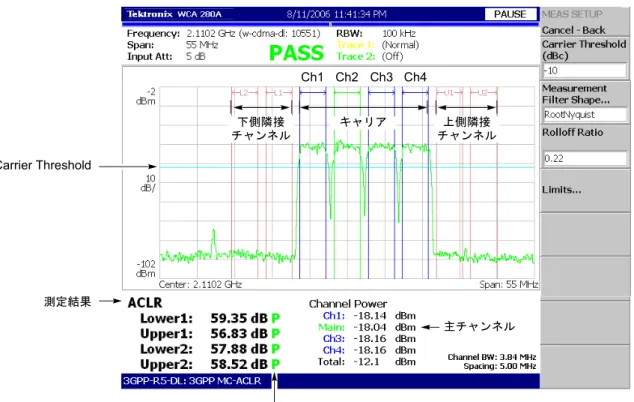Click the Ch4 label above the graph
This screenshot has height=402, width=634.
click(415, 77)
